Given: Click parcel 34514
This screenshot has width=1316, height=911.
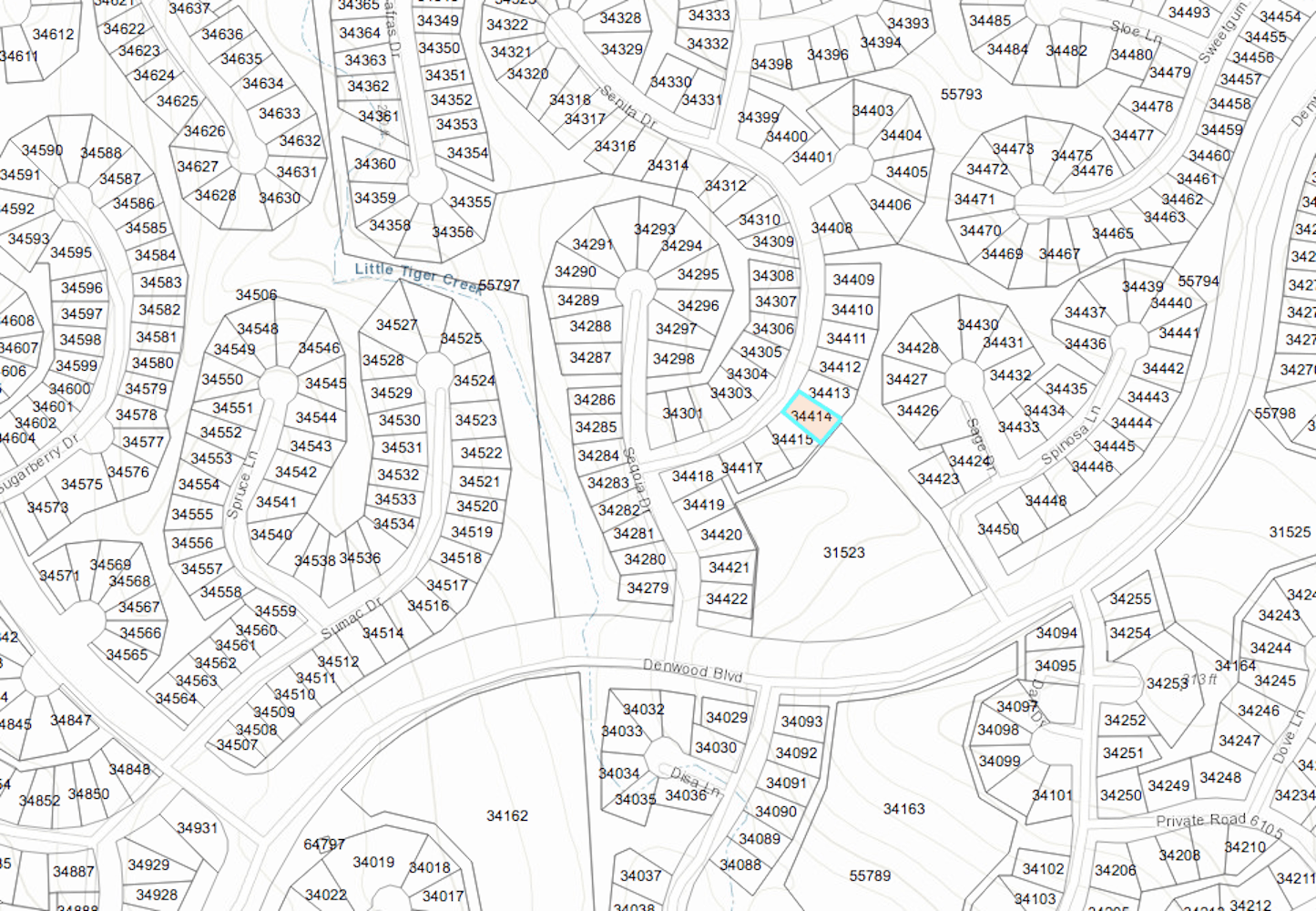Looking at the screenshot, I should click(x=383, y=632).
